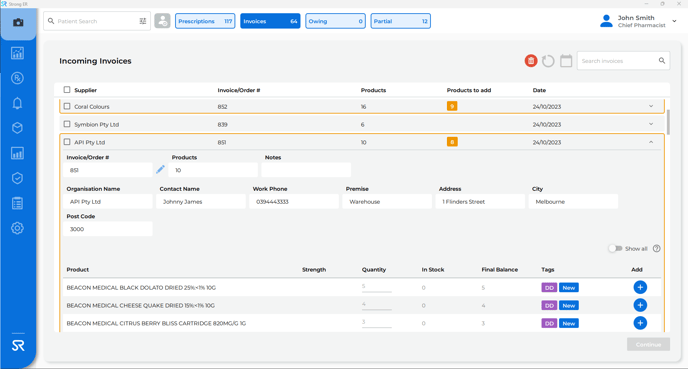Tick the select-all Supplier header checkbox
Image resolution: width=688 pixels, height=369 pixels.
(67, 90)
